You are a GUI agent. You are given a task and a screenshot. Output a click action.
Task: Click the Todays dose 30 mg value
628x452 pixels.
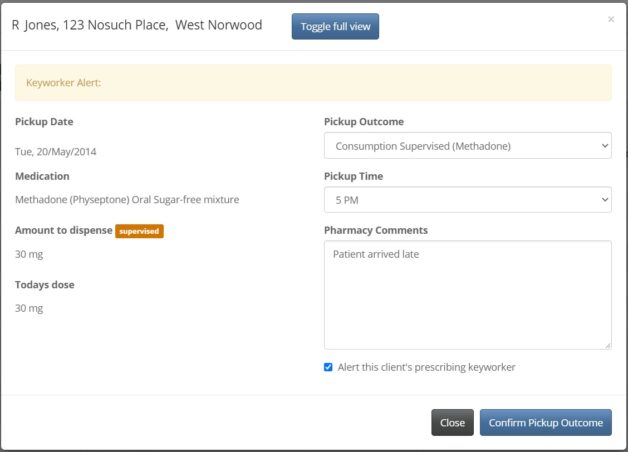(x=29, y=308)
